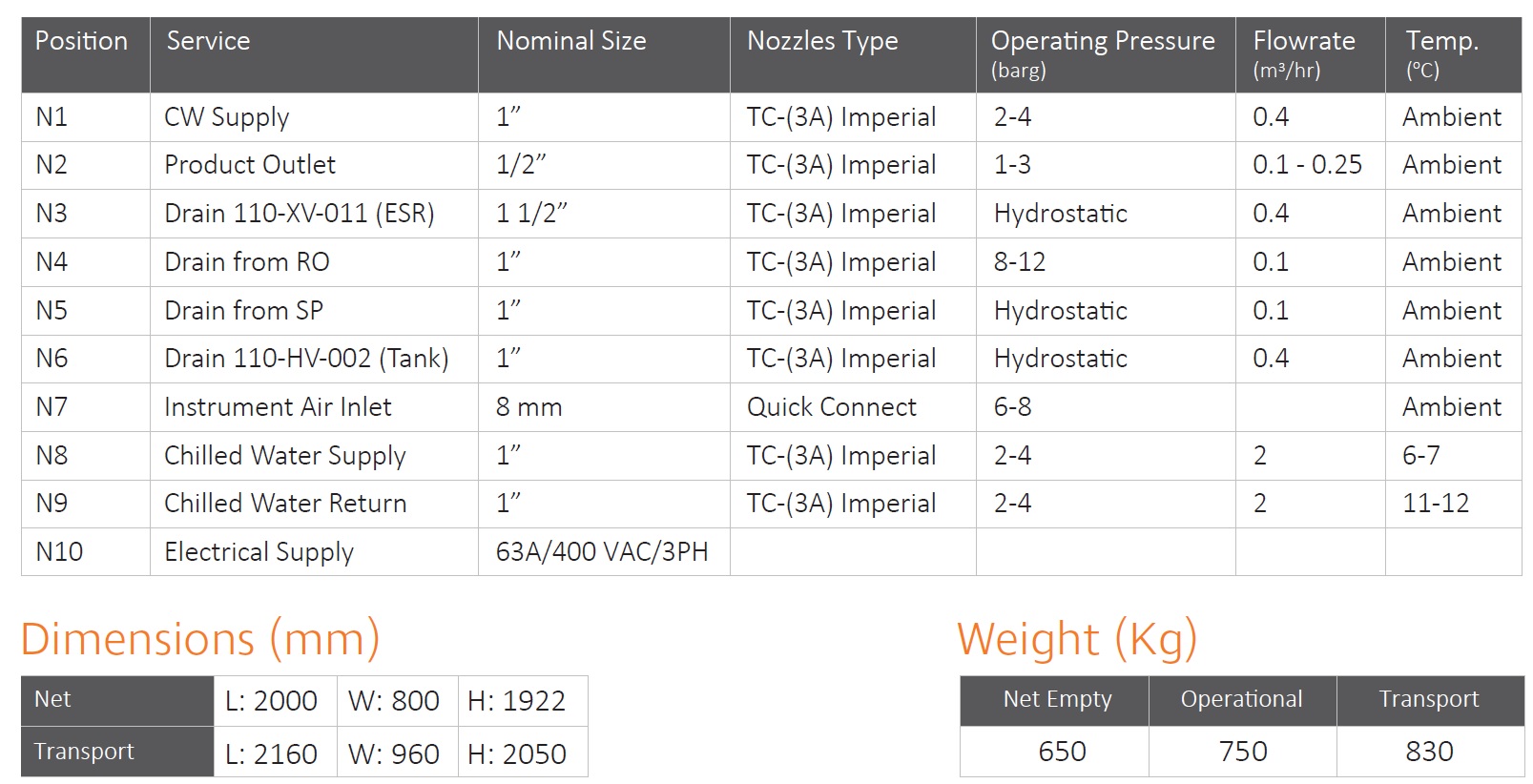Click the 63A/400 VAC/3PH cell
Image resolution: width=1533 pixels, height=784 pixels.
click(x=604, y=552)
